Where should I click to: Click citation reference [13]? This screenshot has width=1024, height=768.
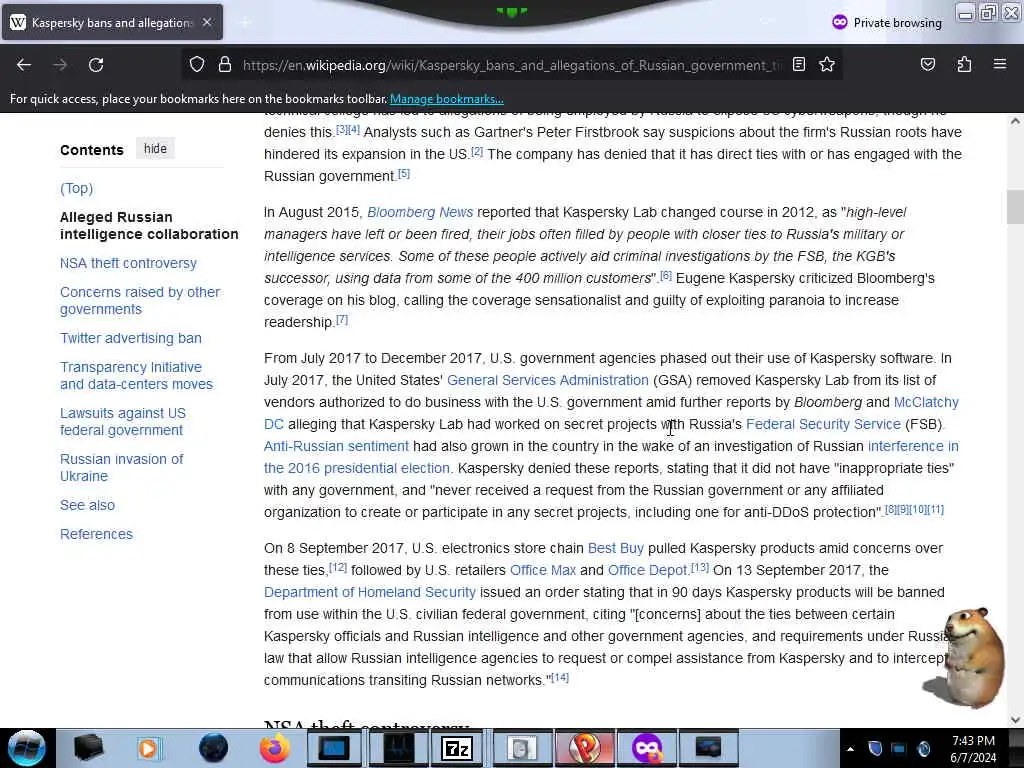(699, 568)
